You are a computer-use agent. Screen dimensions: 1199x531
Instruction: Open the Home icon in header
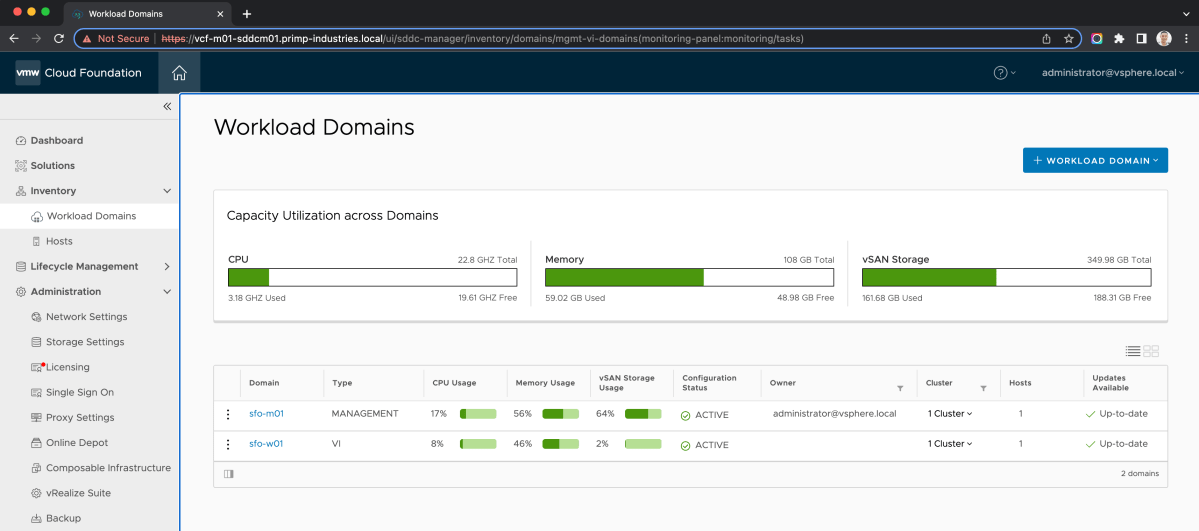179,73
